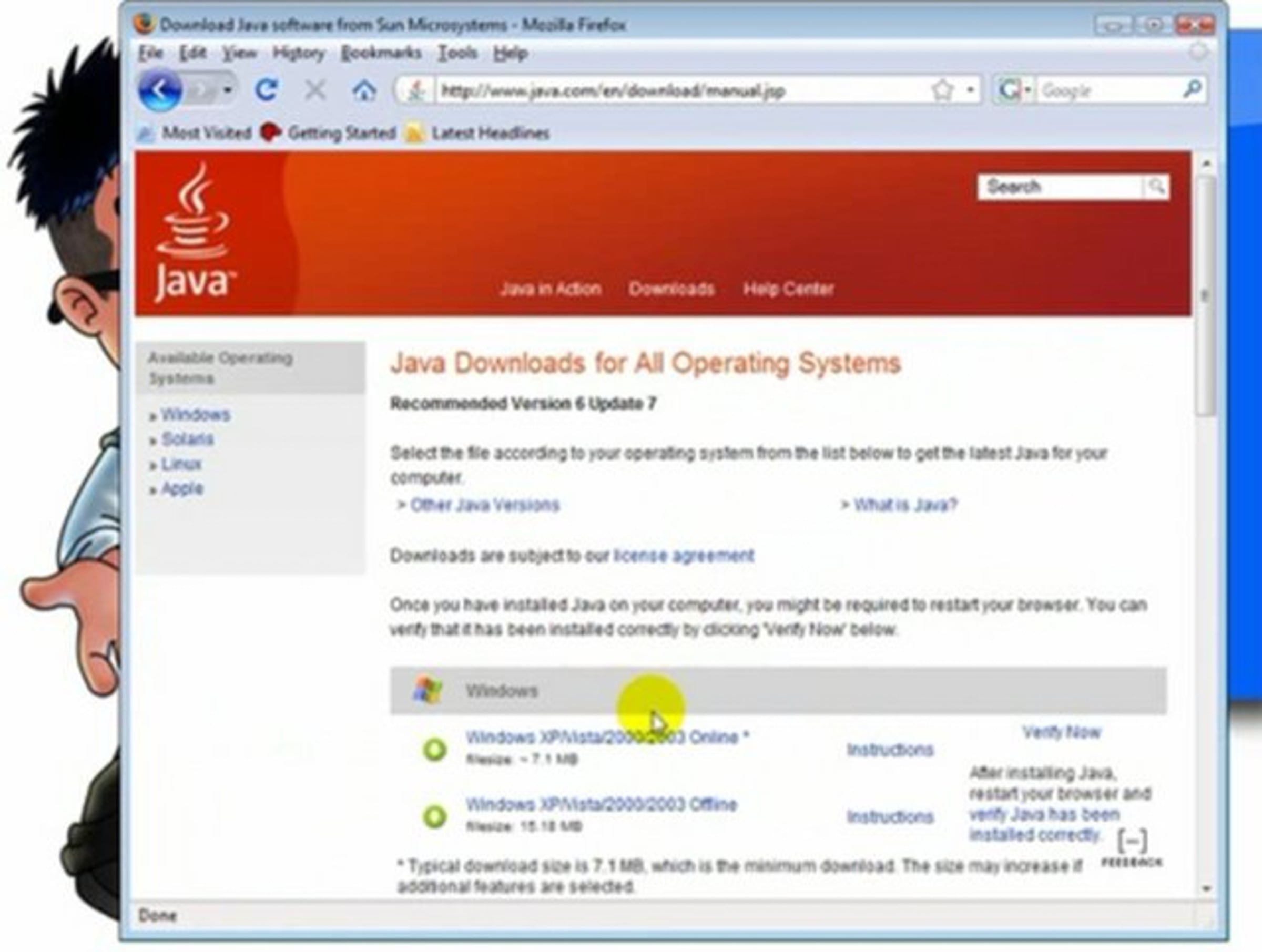Open back/forward history dropdown arrow
Viewport: 1262px width, 952px height.
[228, 90]
